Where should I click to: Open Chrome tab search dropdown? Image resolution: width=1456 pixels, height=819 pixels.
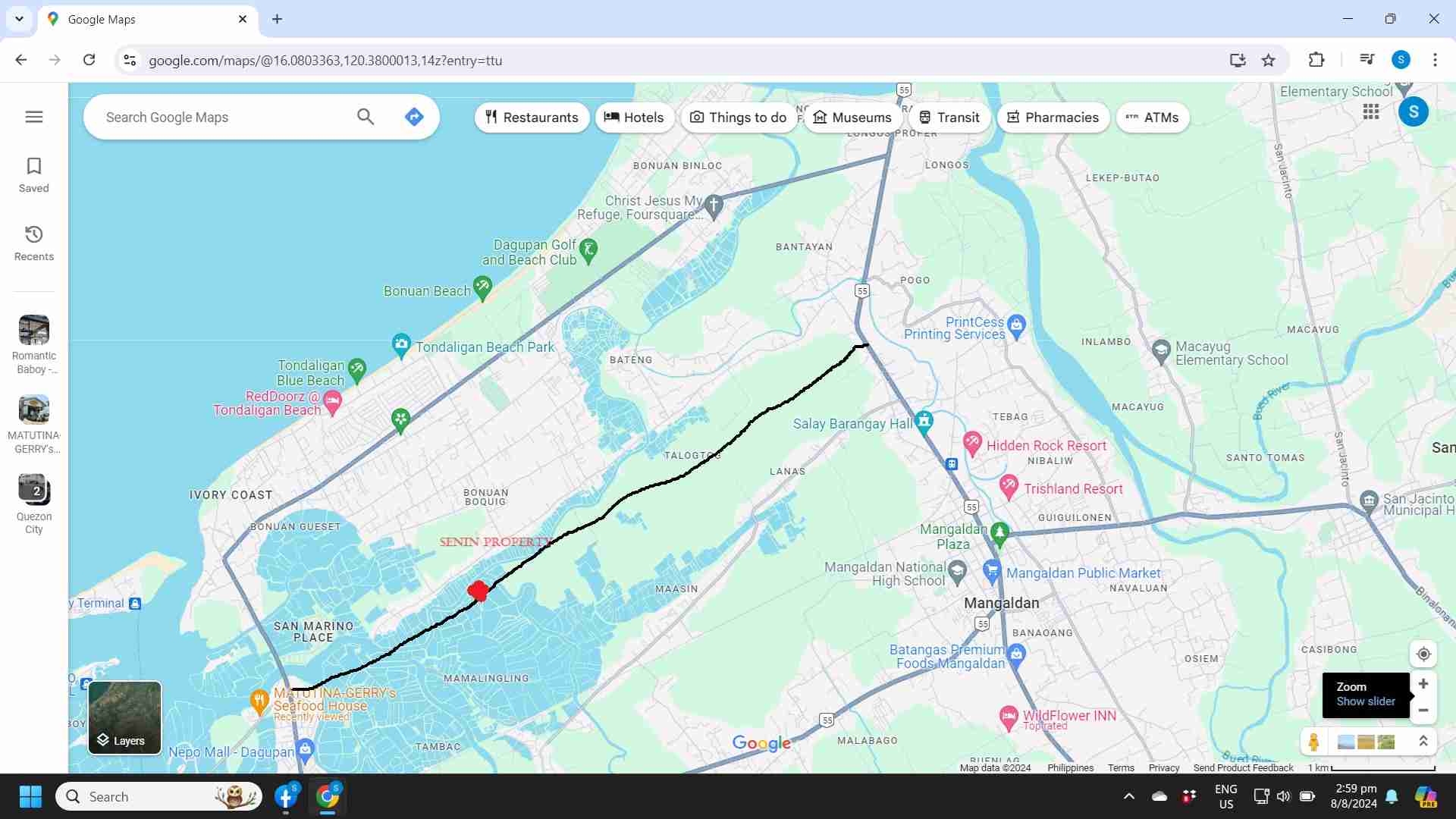coord(19,19)
